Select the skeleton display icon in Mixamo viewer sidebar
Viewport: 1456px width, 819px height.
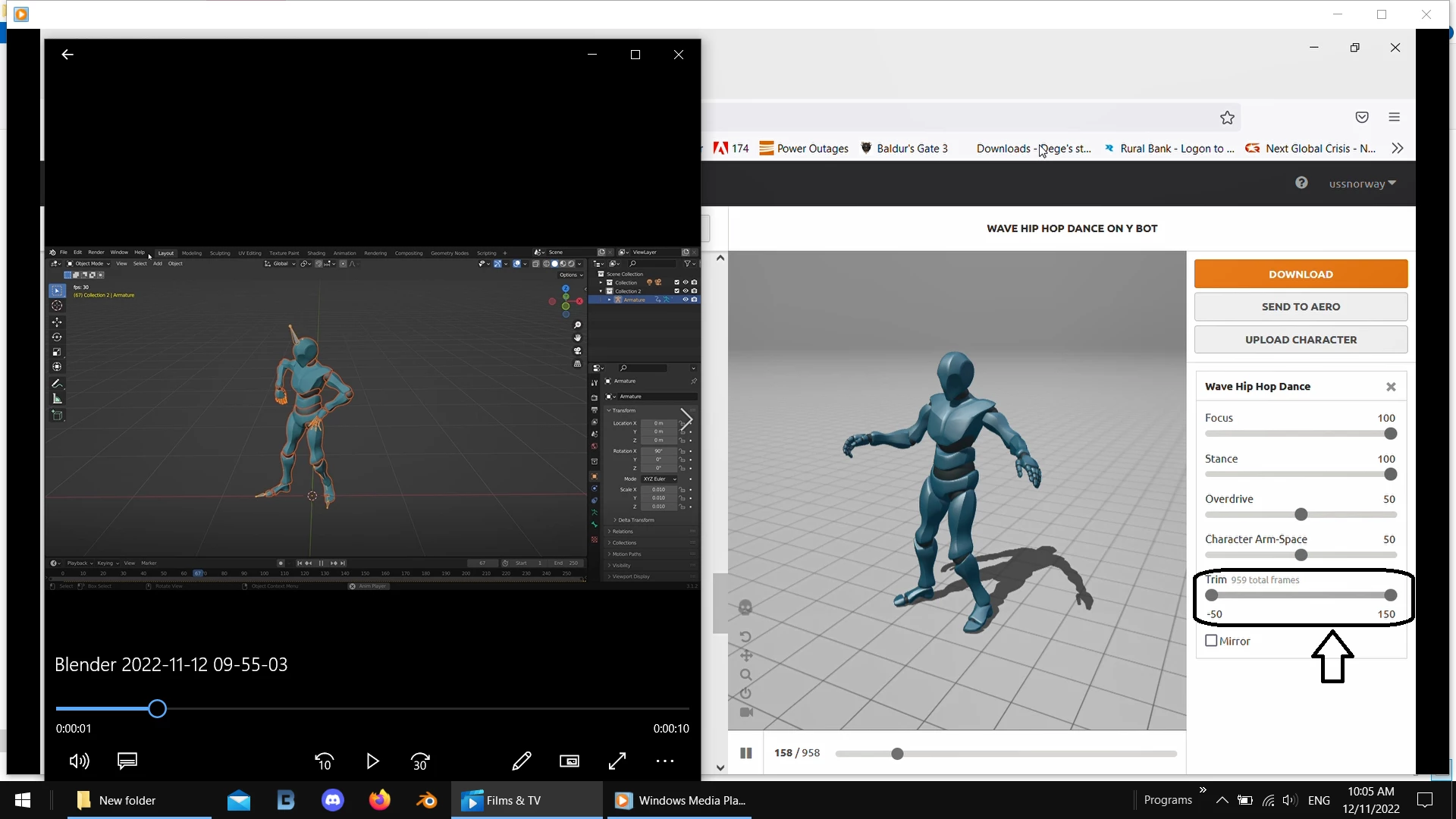[745, 607]
